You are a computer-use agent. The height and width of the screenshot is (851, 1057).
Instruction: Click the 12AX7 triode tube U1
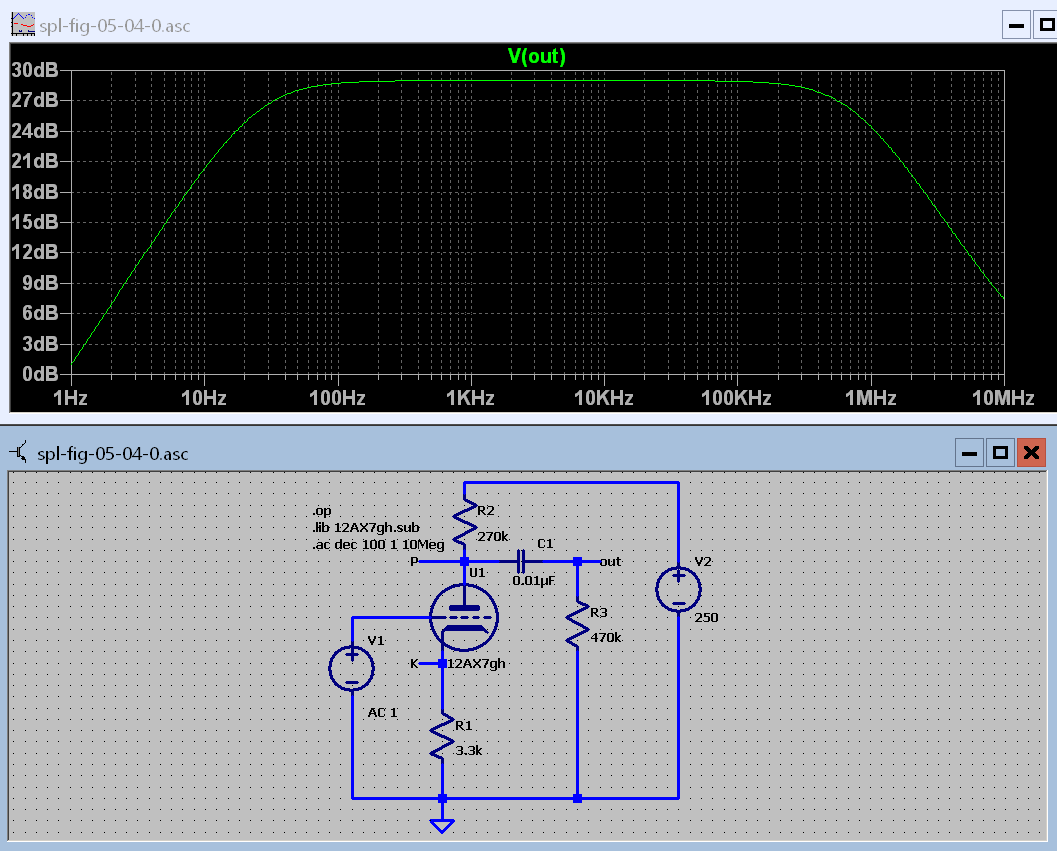click(x=463, y=616)
